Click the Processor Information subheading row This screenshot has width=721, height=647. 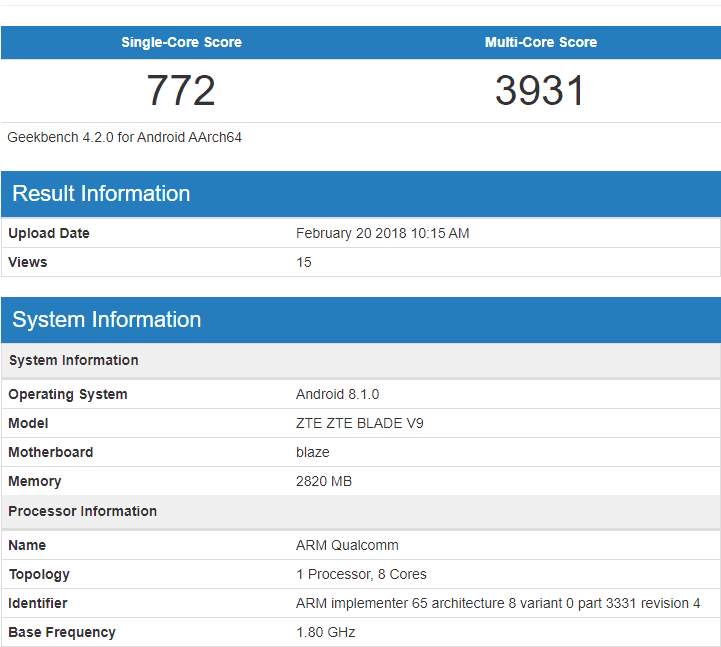360,512
